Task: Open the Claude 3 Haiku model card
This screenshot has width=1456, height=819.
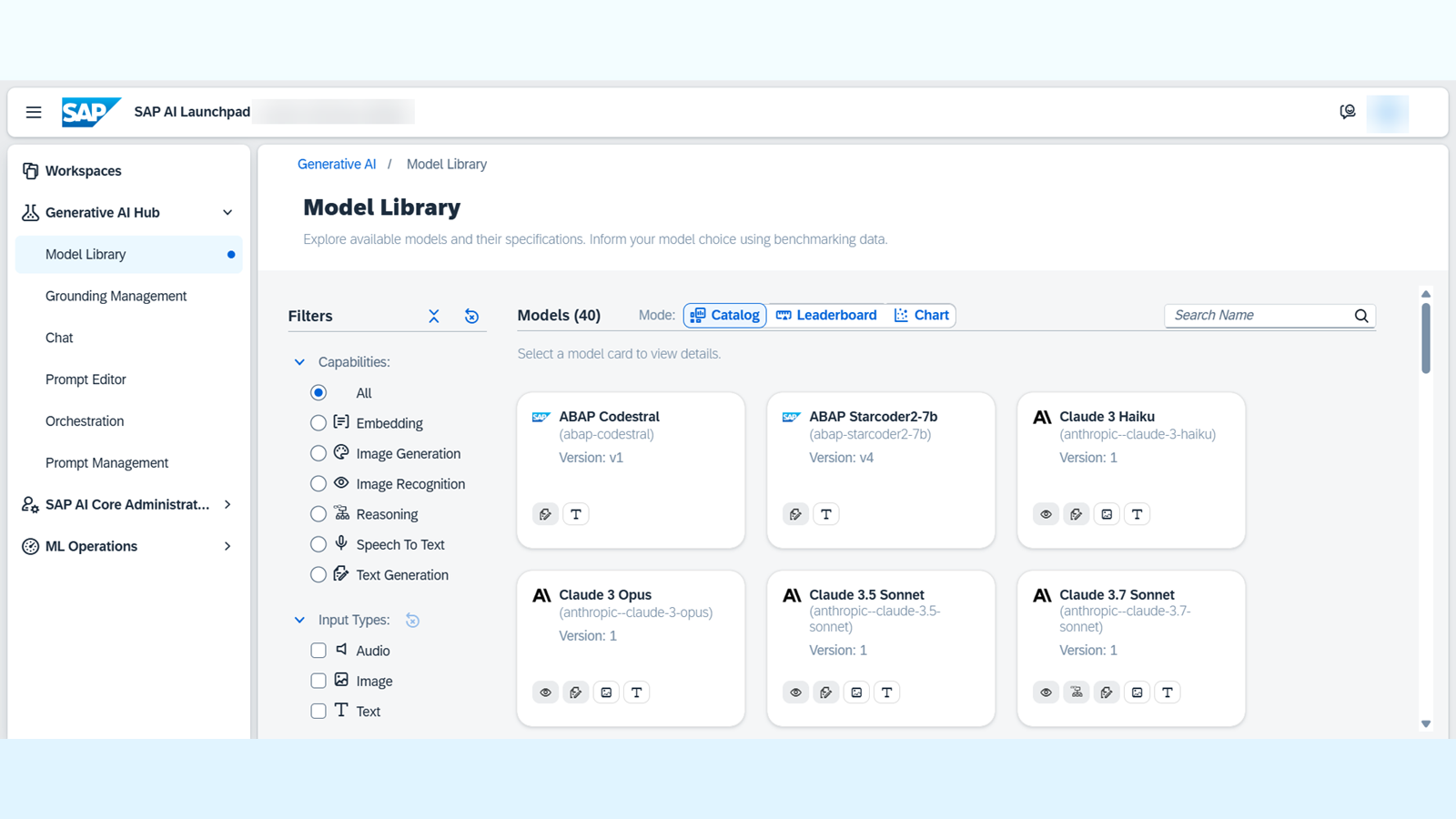Action: pyautogui.click(x=1131, y=470)
